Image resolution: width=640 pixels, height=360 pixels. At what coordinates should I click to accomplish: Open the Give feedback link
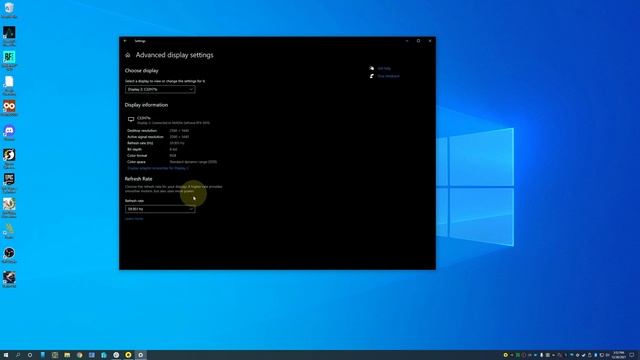(388, 76)
